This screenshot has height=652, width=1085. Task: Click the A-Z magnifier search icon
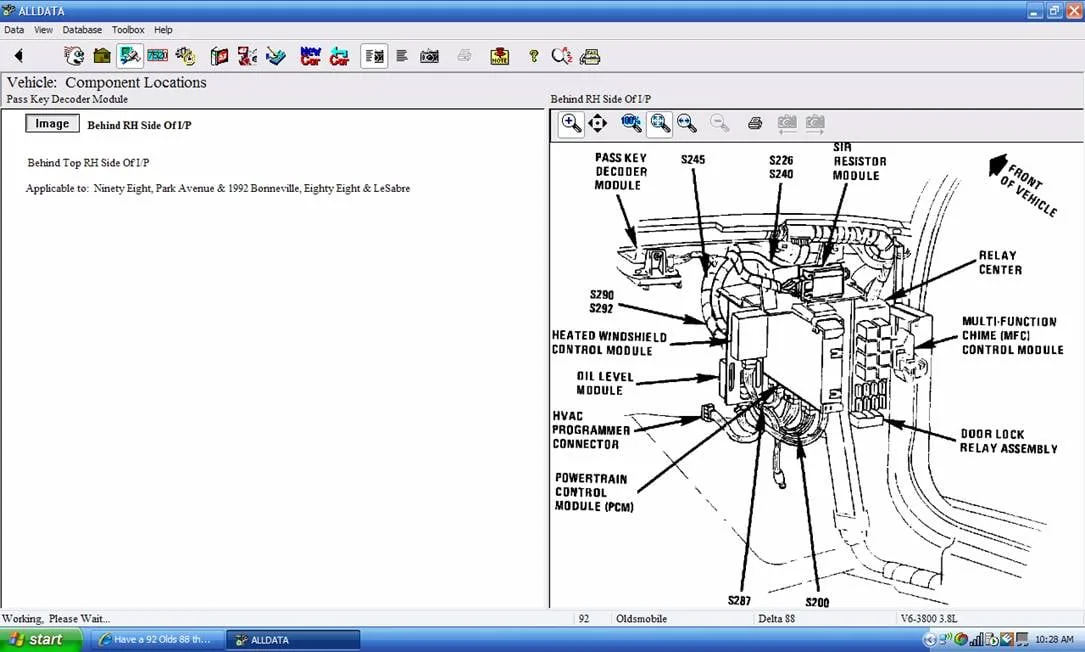pos(562,56)
